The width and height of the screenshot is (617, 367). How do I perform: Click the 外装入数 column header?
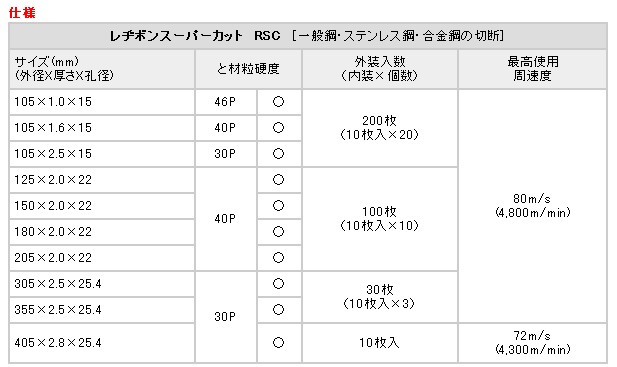(380, 69)
